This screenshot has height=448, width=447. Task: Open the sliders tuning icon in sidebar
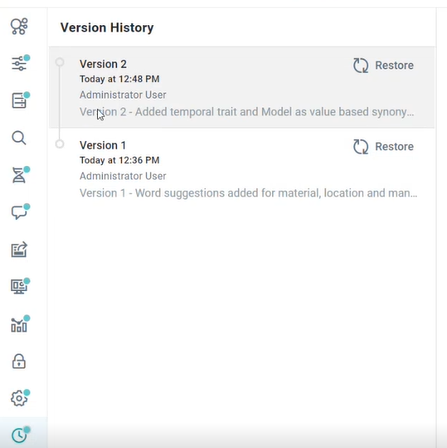[19, 63]
